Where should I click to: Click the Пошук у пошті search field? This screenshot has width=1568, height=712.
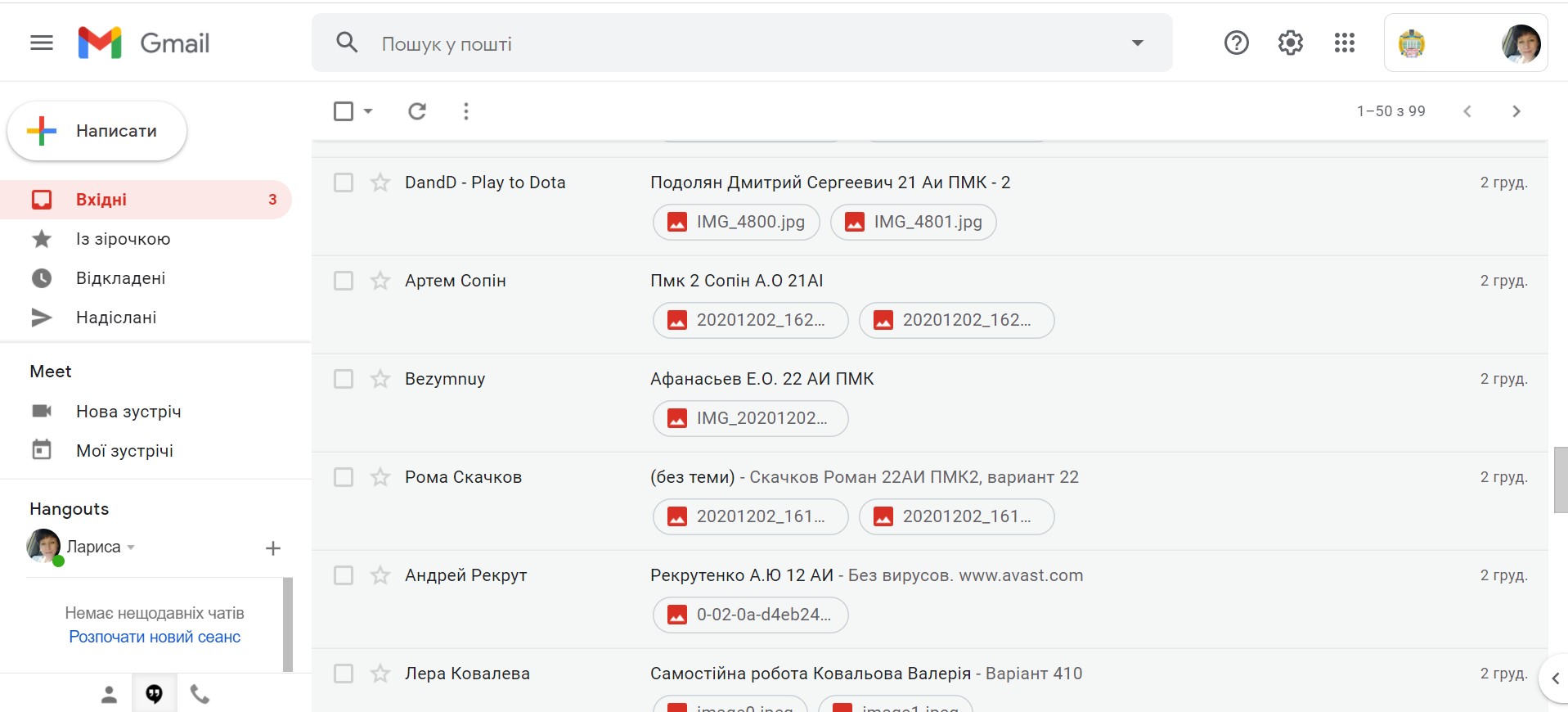pyautogui.click(x=736, y=43)
